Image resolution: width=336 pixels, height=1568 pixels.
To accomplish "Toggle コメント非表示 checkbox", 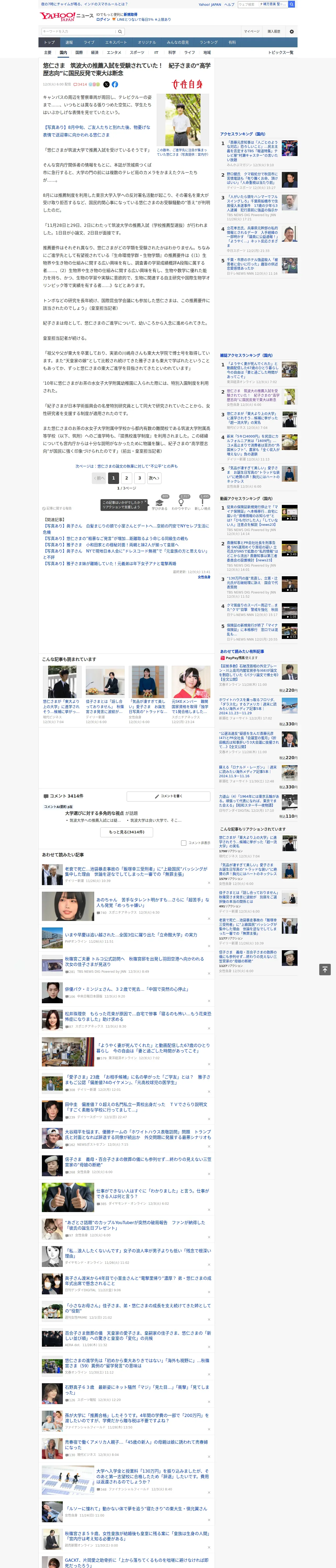I will (183, 843).
